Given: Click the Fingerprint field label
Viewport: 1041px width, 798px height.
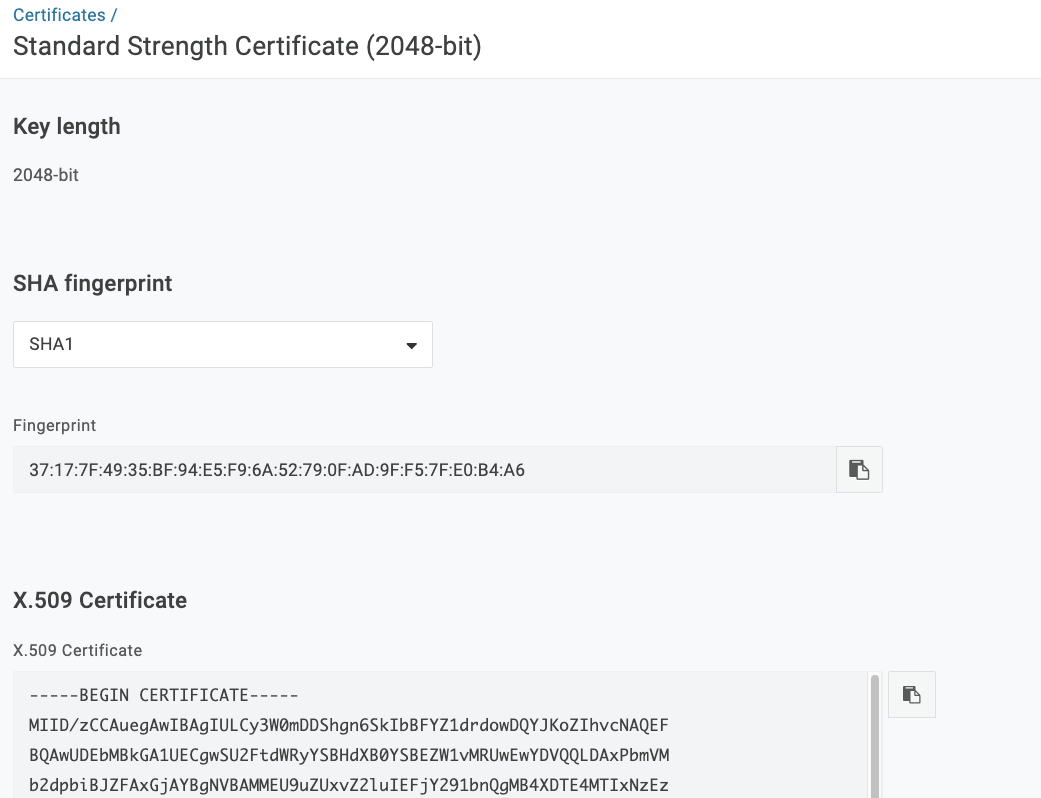Looking at the screenshot, I should coord(54,426).
